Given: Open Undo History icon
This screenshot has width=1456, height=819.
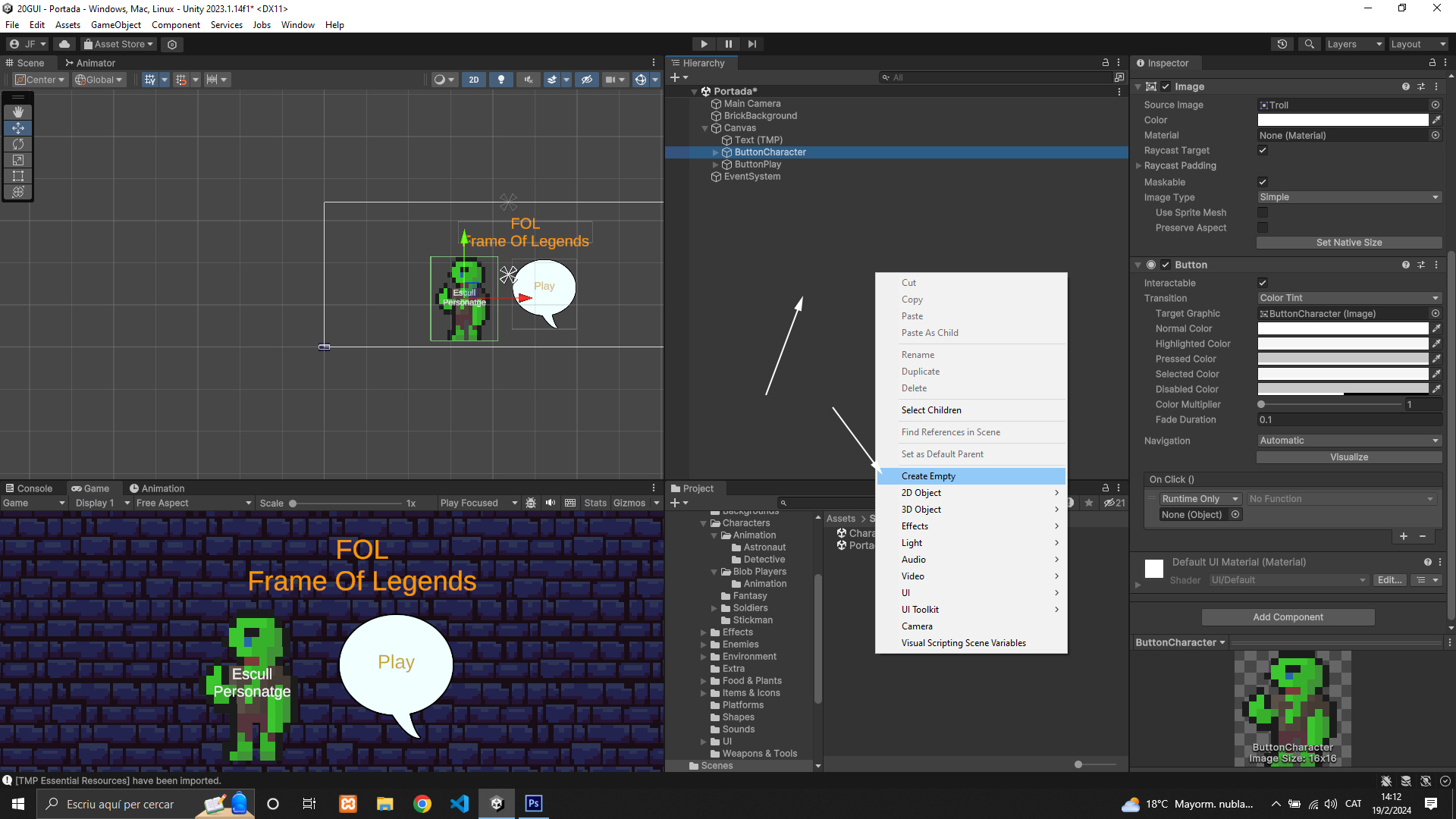Looking at the screenshot, I should pos(1282,44).
